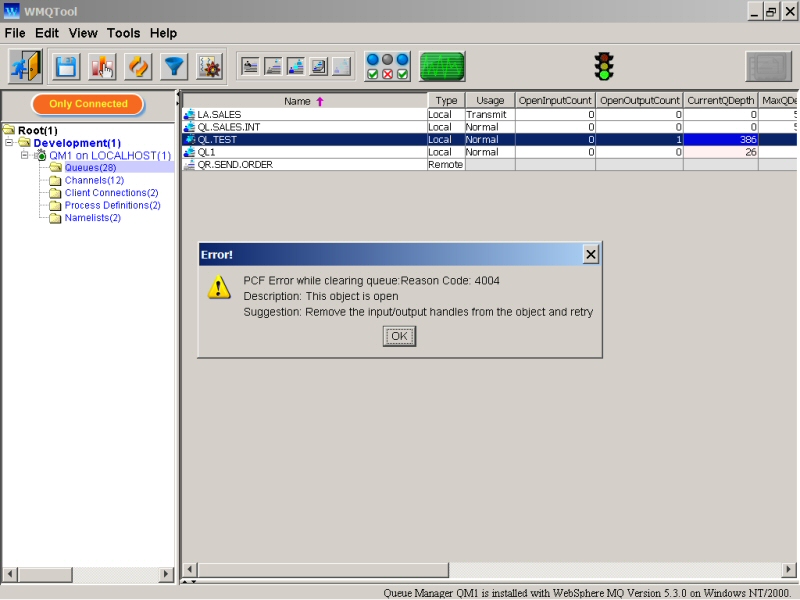
Task: Select the QR.SEND.ORDER row name
Action: (x=235, y=164)
